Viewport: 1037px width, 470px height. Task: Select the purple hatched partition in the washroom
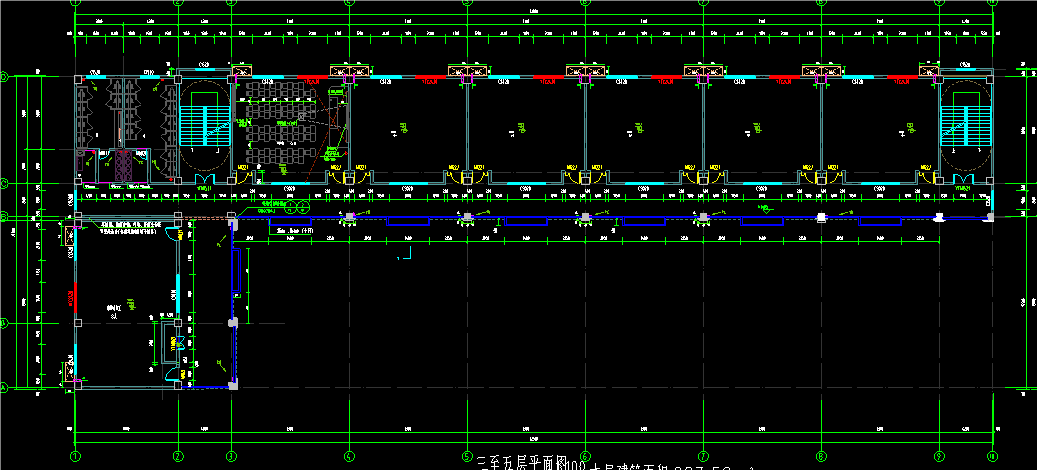(x=123, y=165)
